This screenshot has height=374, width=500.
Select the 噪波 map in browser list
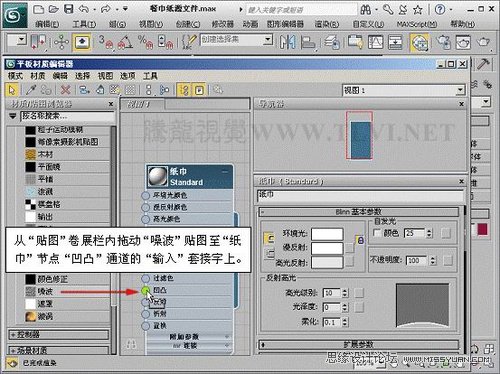pos(67,291)
